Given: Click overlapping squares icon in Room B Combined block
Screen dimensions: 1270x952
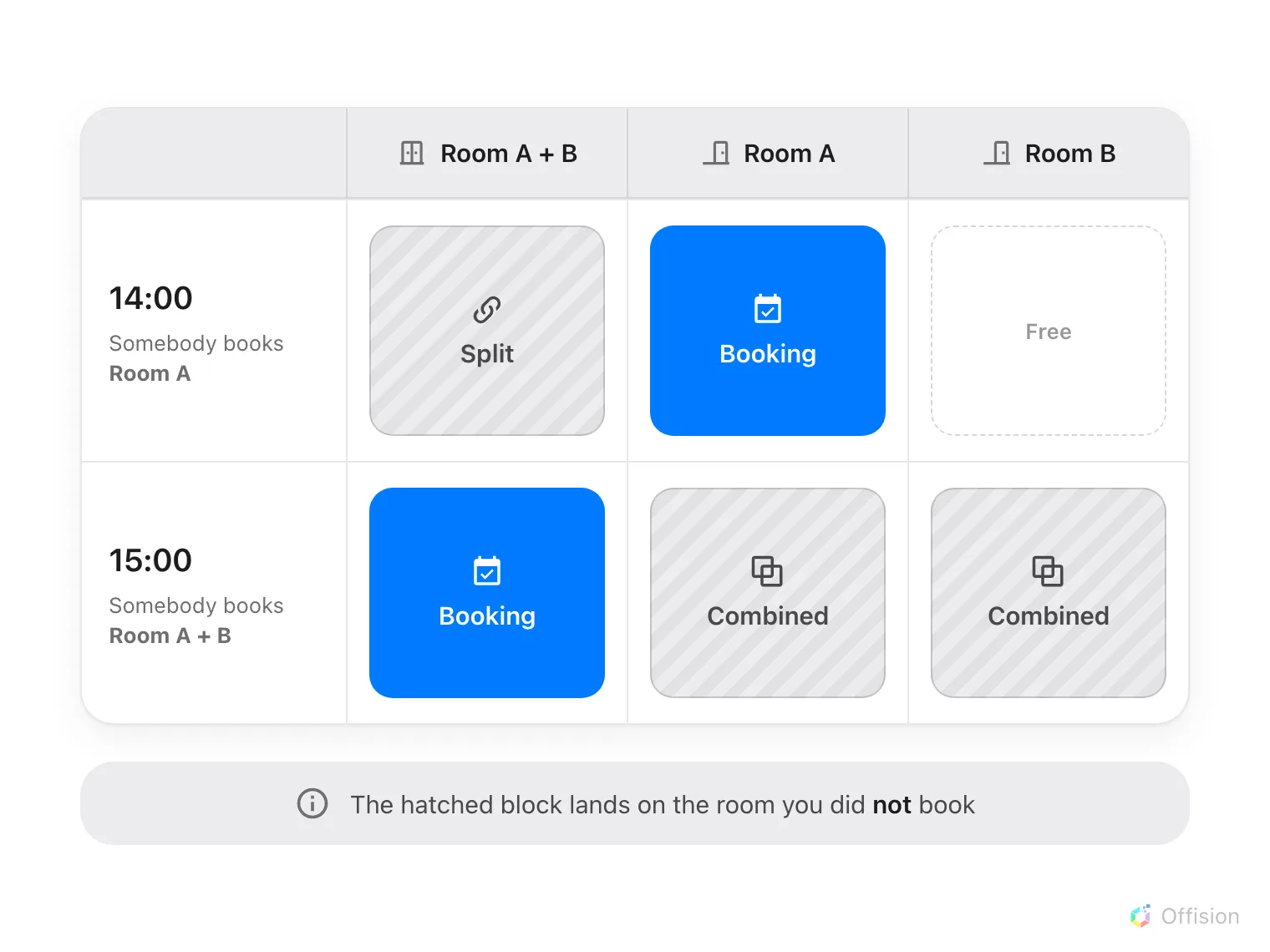Looking at the screenshot, I should click(x=1049, y=571).
